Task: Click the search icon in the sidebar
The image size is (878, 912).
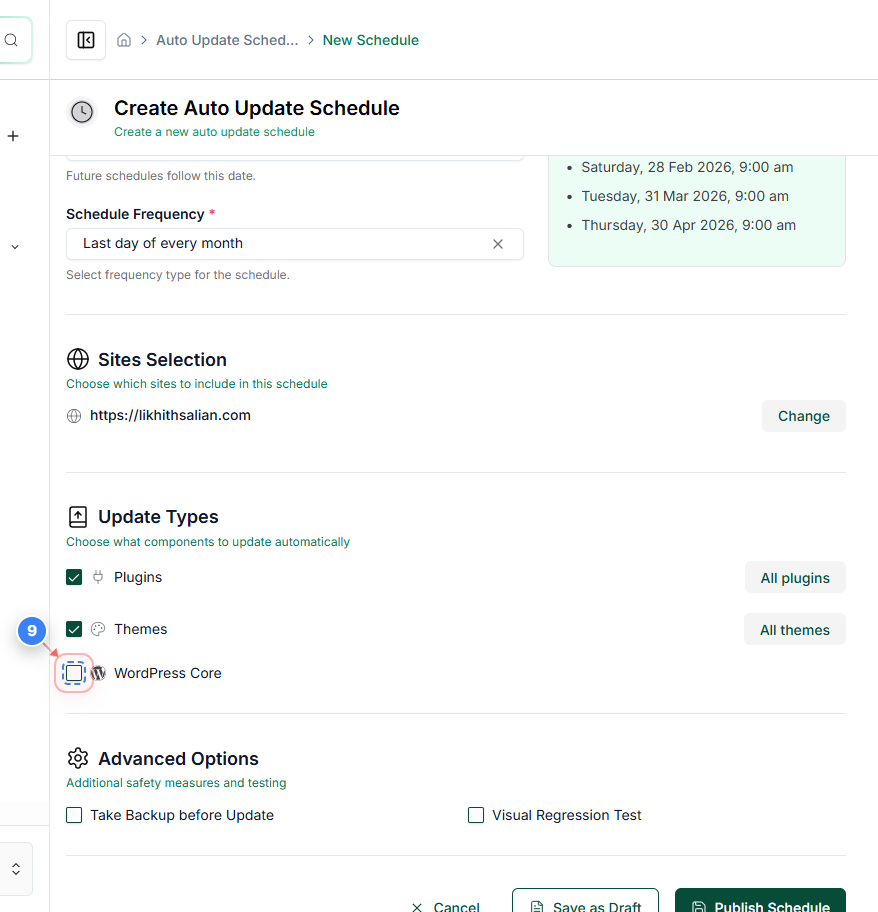Action: click(x=10, y=40)
